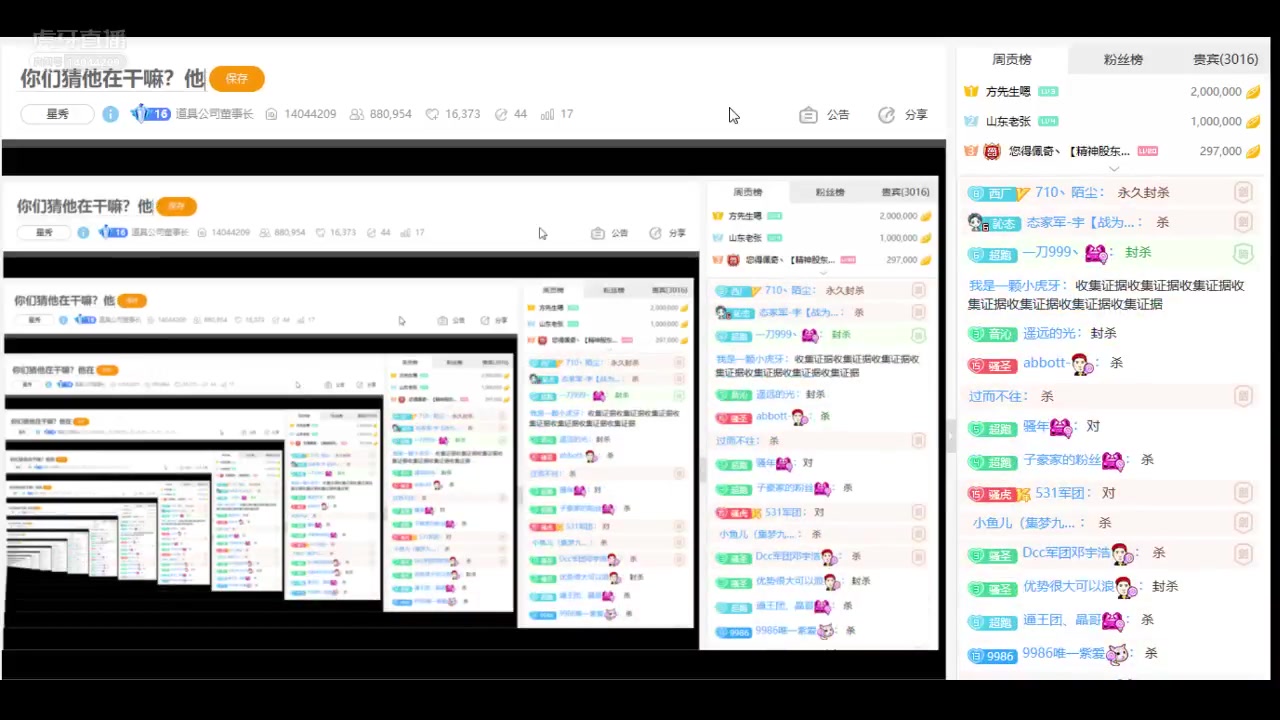Expand the contribution ranking list chevron
Image resolution: width=1280 pixels, height=720 pixels.
[x=1113, y=169]
